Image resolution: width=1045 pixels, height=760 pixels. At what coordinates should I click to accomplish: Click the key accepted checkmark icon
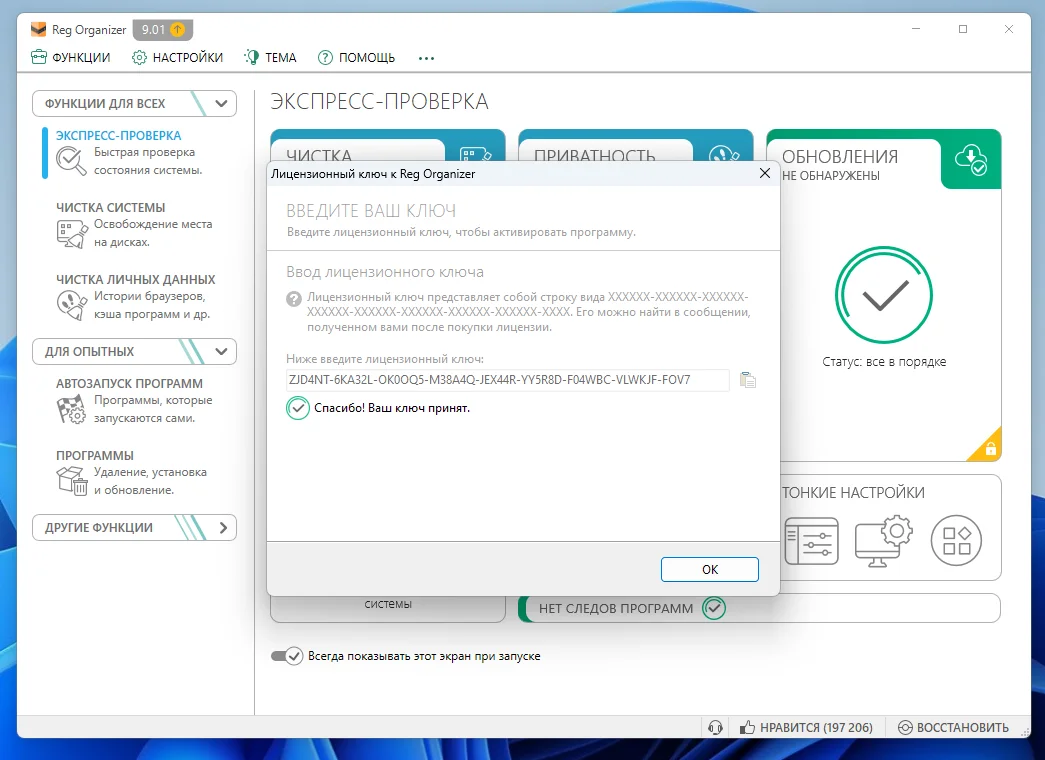[298, 408]
